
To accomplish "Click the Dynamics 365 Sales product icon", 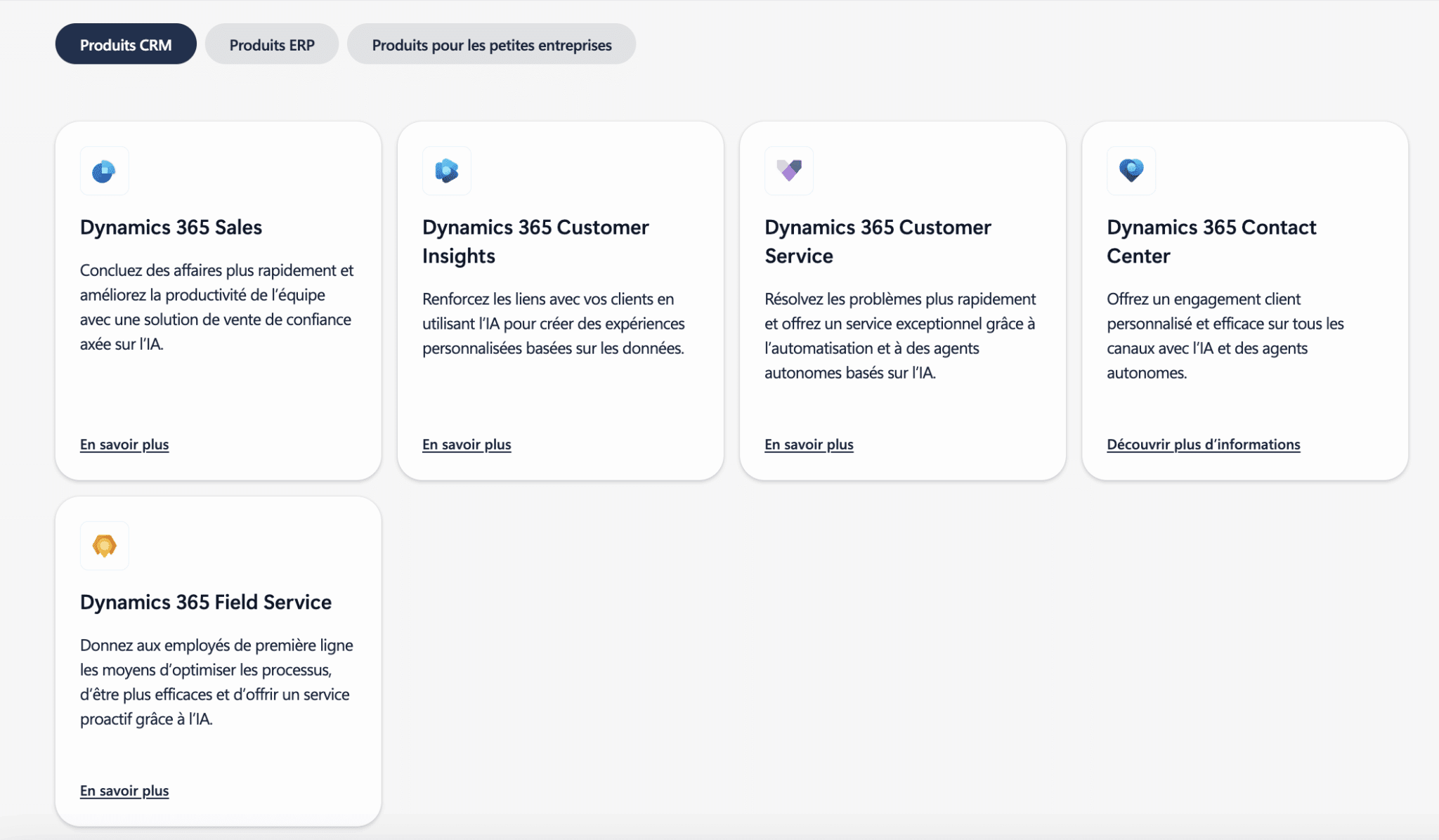I will coord(104,171).
